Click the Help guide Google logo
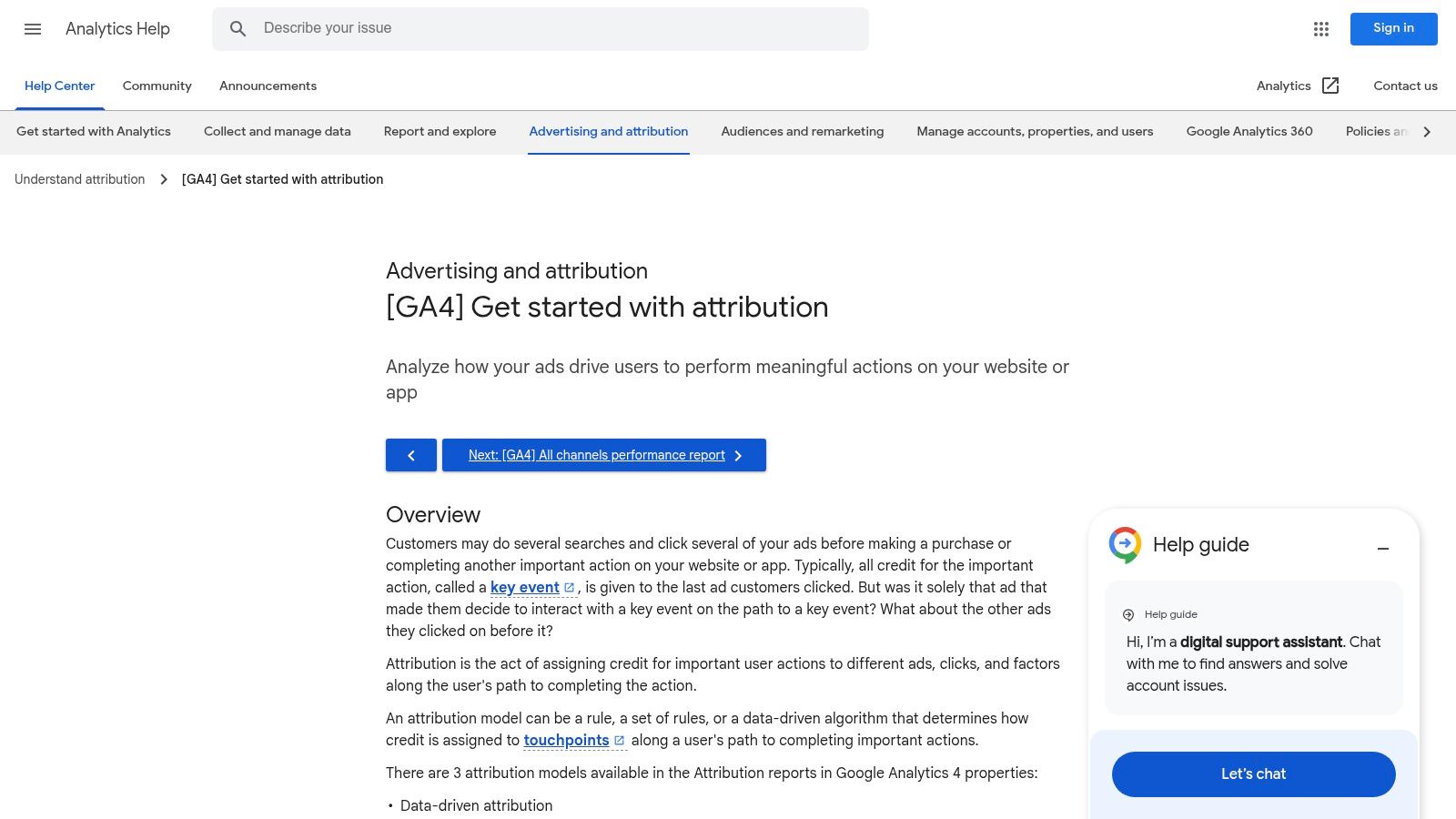The width and height of the screenshot is (1456, 819). tap(1126, 545)
